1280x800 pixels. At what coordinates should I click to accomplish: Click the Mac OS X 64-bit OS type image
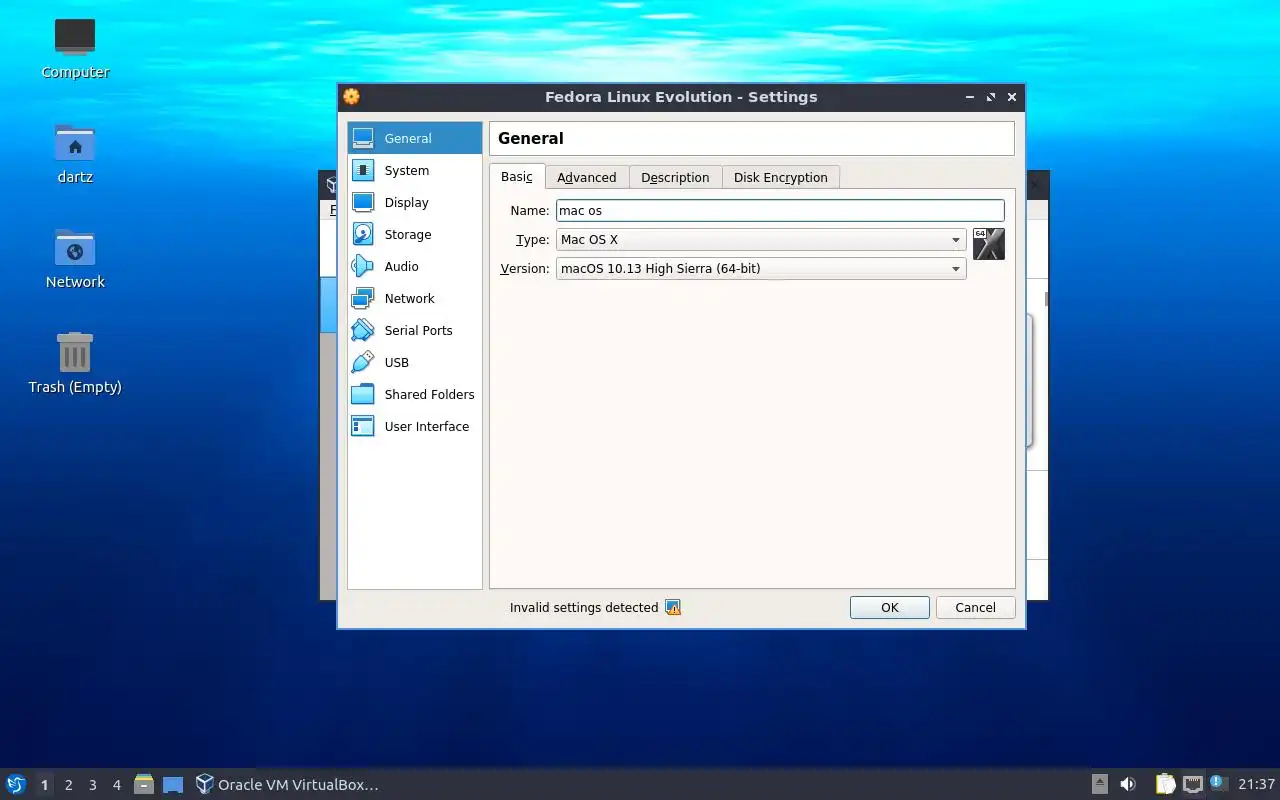point(988,244)
